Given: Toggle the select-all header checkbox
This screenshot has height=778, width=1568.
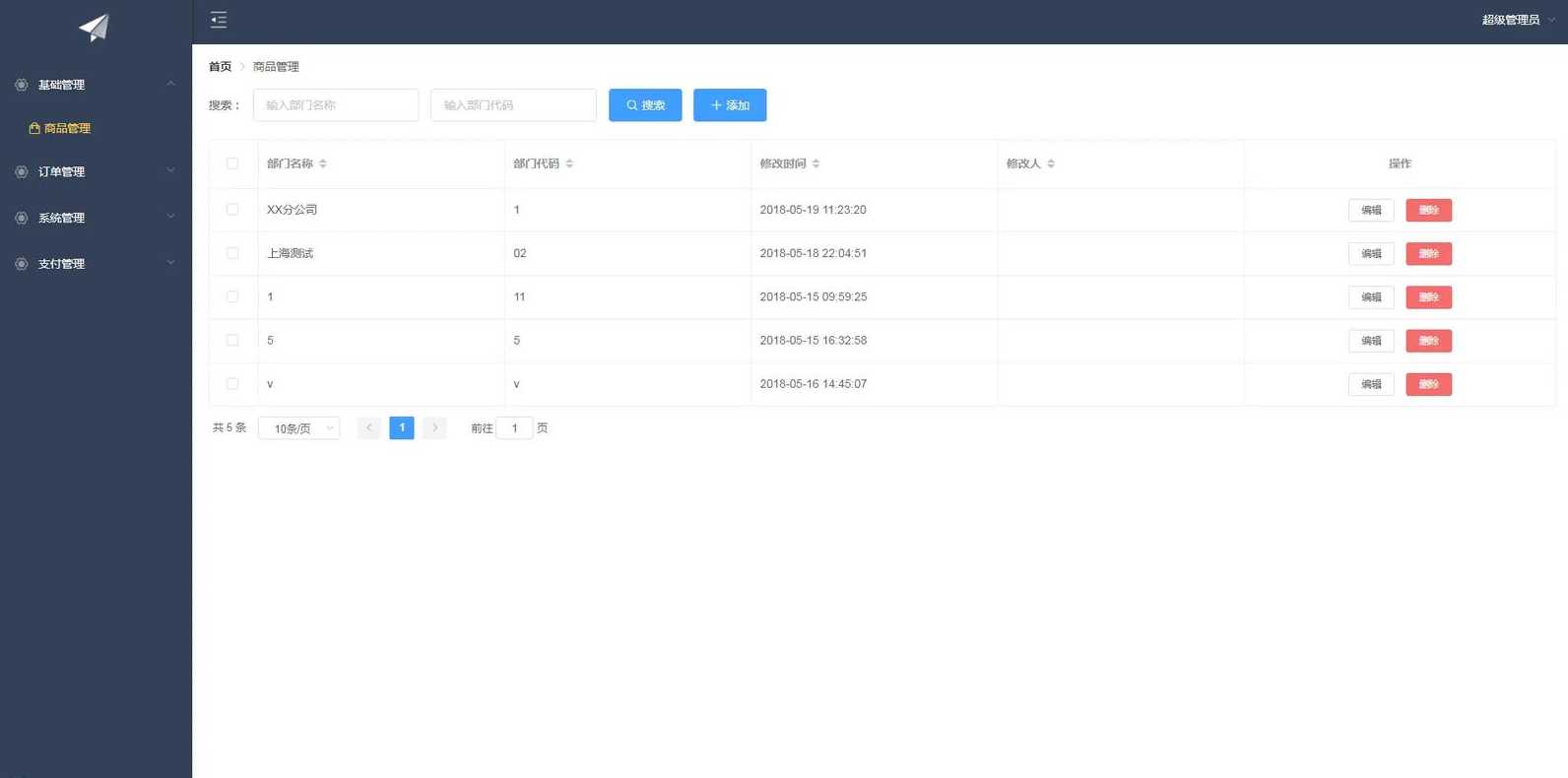Looking at the screenshot, I should click(x=232, y=163).
